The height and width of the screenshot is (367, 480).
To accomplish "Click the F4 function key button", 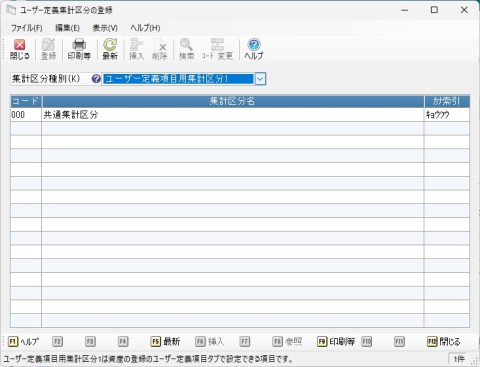I will point(123,341).
